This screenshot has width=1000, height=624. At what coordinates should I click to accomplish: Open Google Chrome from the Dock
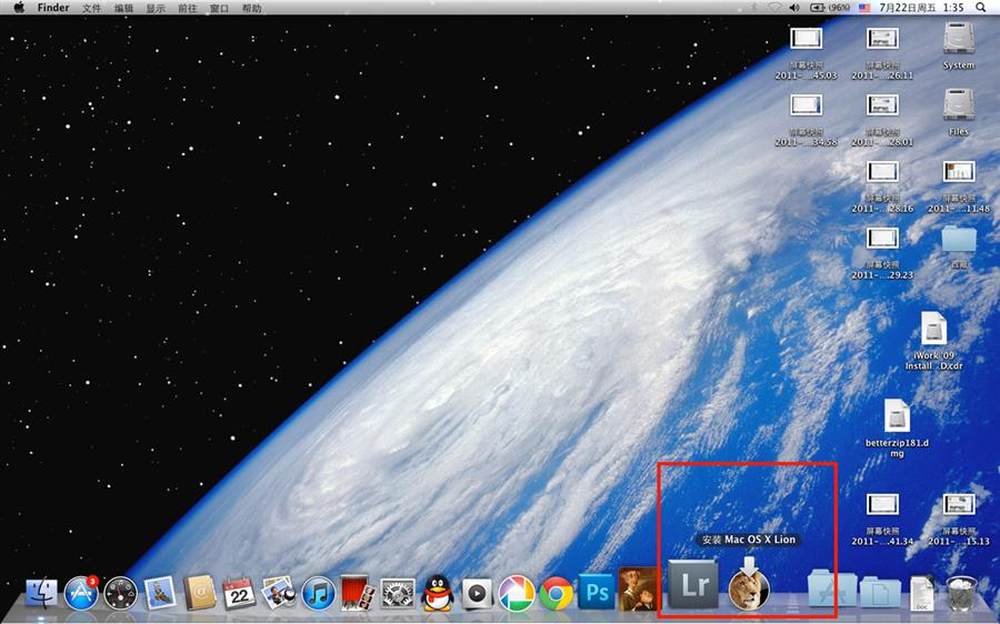click(x=556, y=594)
